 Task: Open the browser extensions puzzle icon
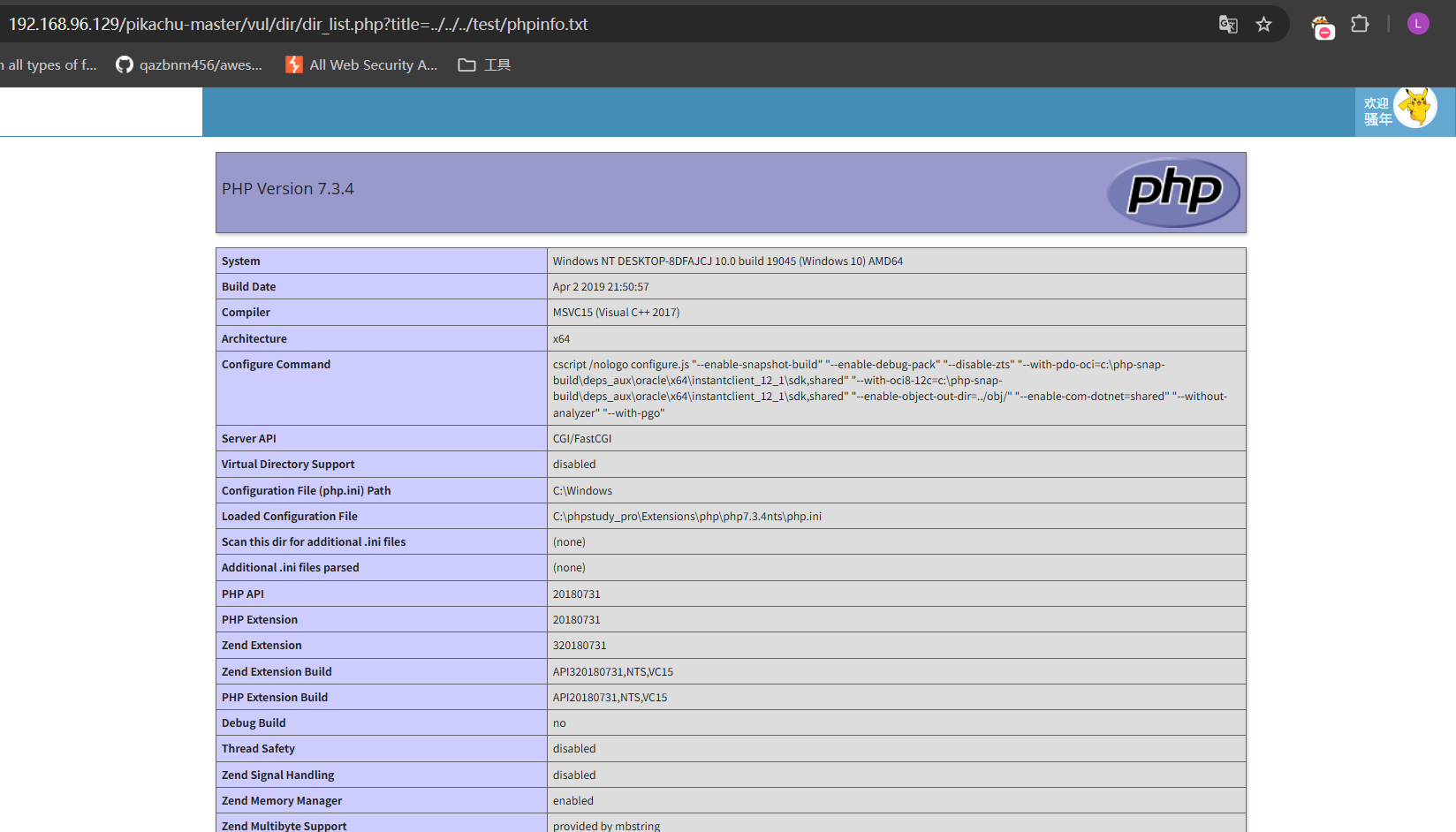pyautogui.click(x=1360, y=25)
